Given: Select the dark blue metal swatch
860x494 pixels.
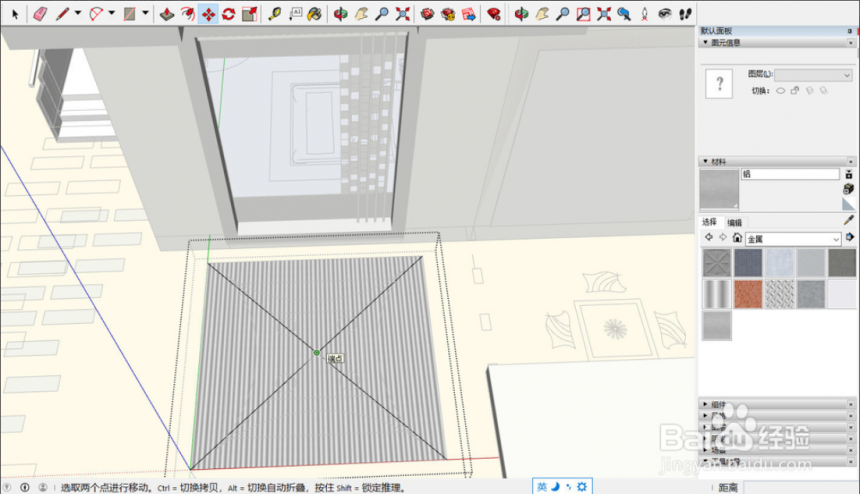Looking at the screenshot, I should pyautogui.click(x=748, y=263).
